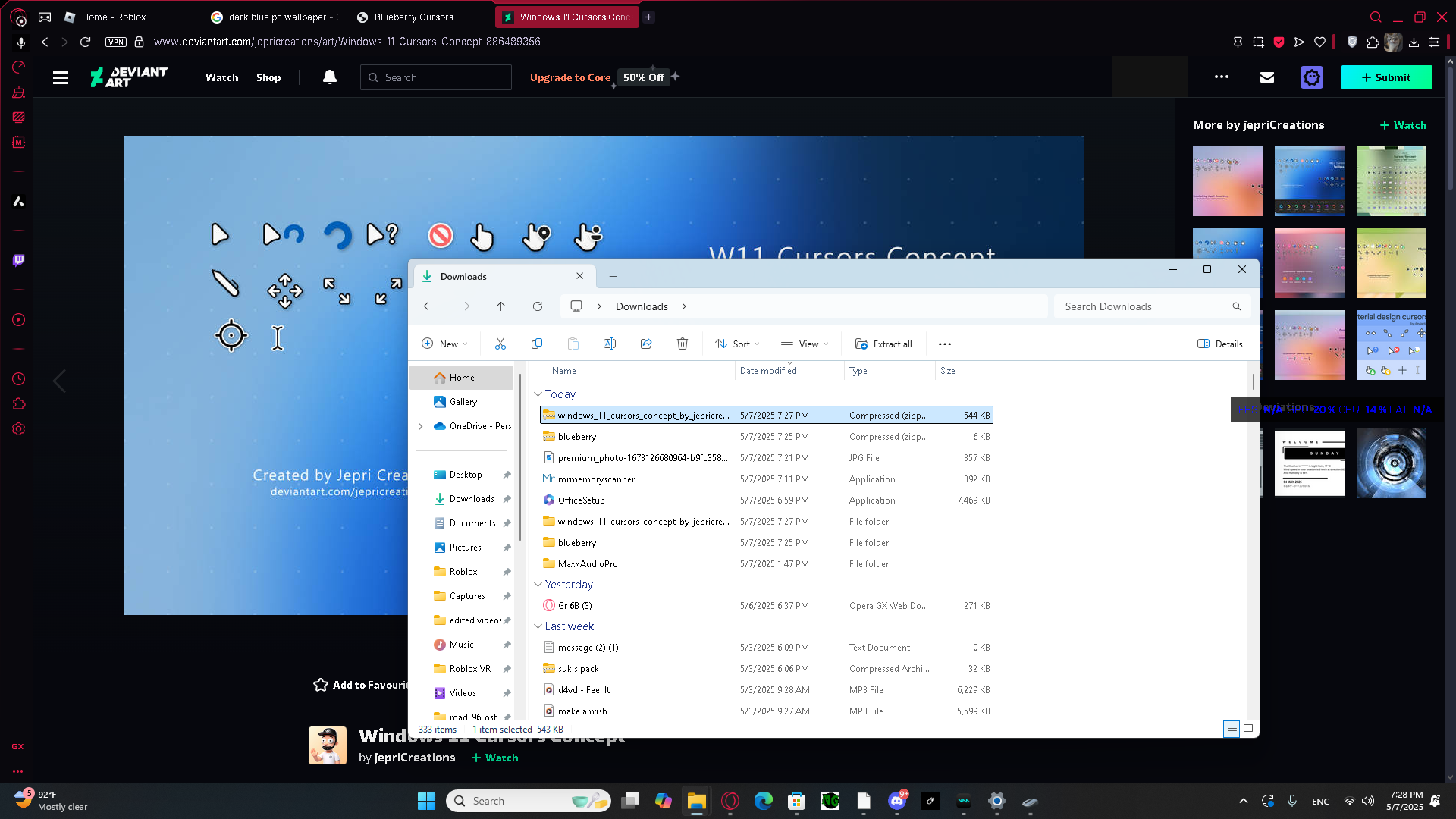The width and height of the screenshot is (1456, 819).
Task: Open DeviantArt notifications bell
Action: tap(329, 77)
